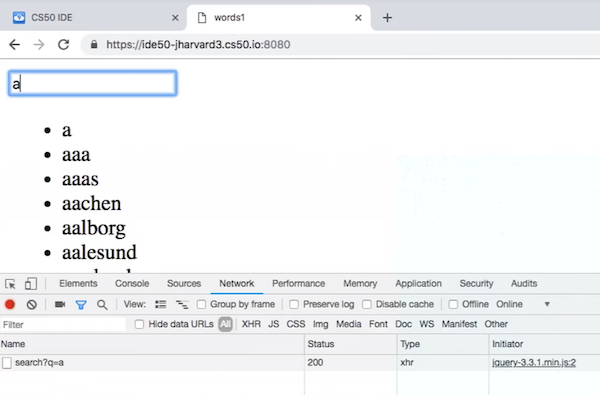600x395 pixels.
Task: Sort by the Name column header
Action: coord(152,344)
